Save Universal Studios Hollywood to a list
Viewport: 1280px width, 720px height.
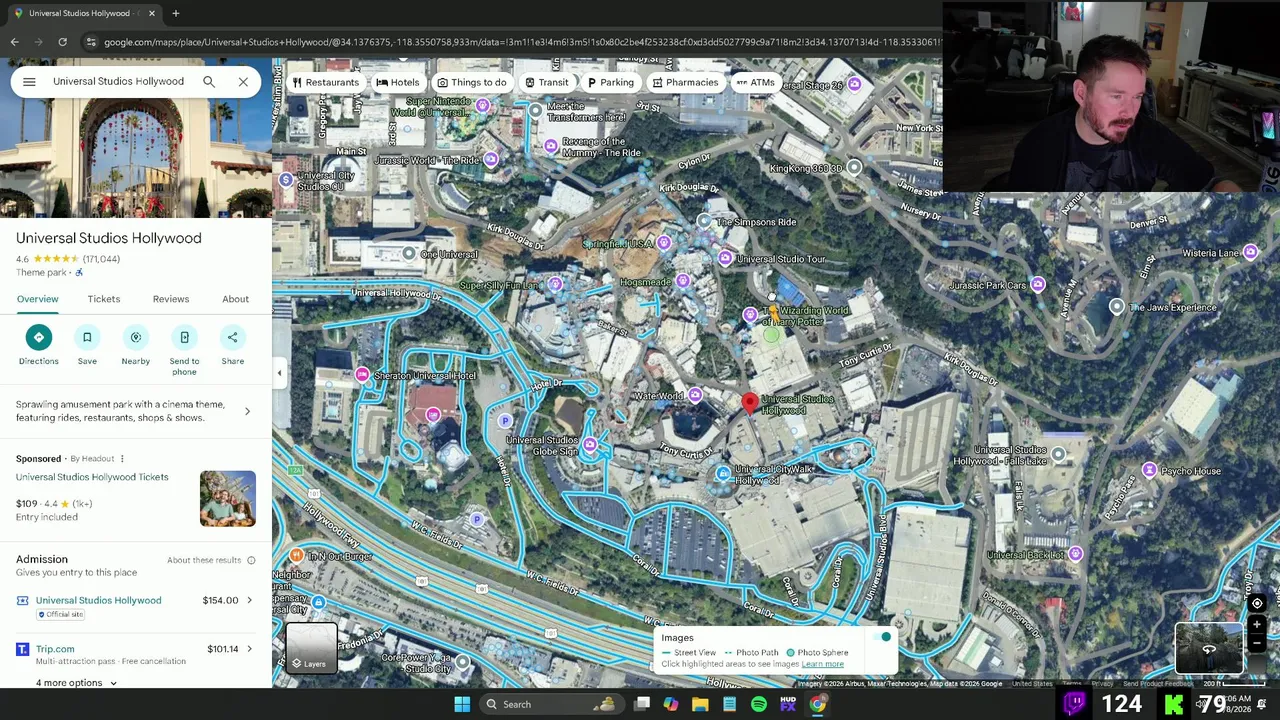coord(87,346)
